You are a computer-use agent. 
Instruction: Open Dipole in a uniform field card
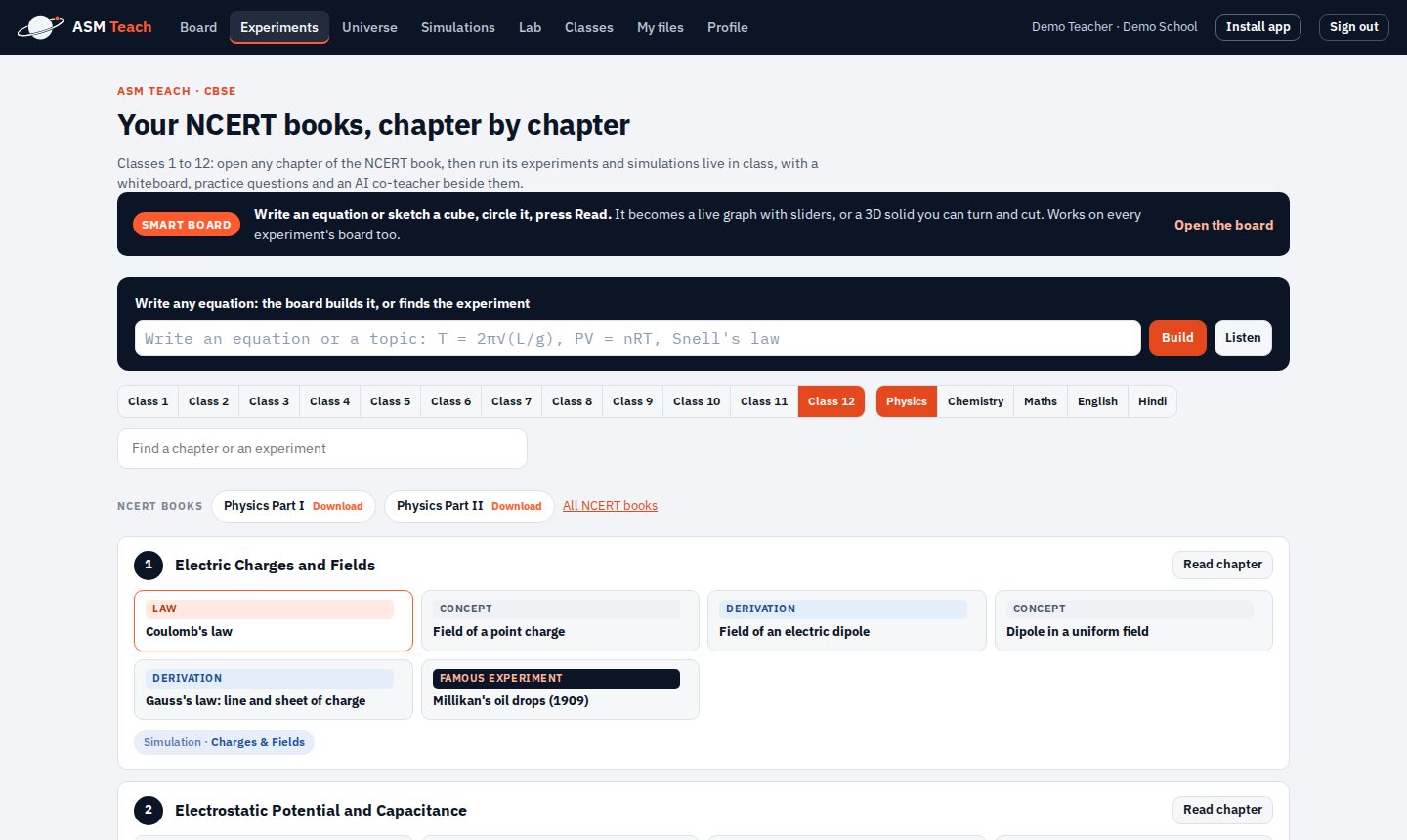point(1133,620)
